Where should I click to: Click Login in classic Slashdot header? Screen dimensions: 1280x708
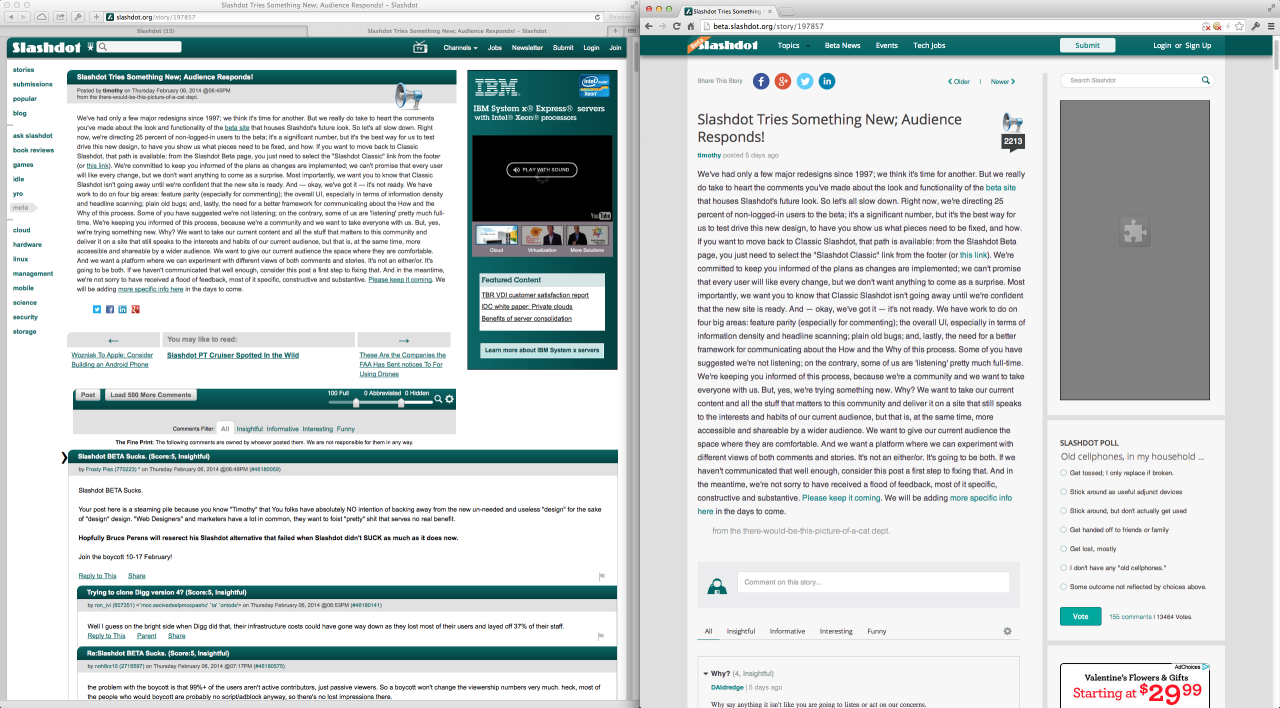591,47
